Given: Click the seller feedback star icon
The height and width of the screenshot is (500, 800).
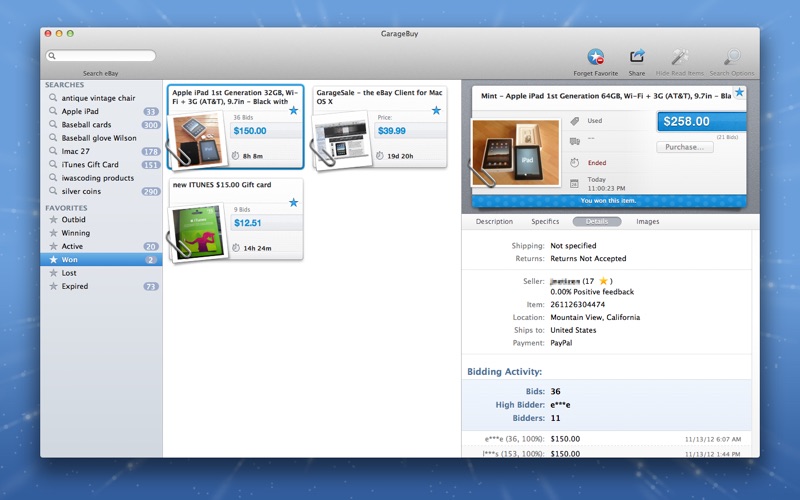Looking at the screenshot, I should point(603,281).
